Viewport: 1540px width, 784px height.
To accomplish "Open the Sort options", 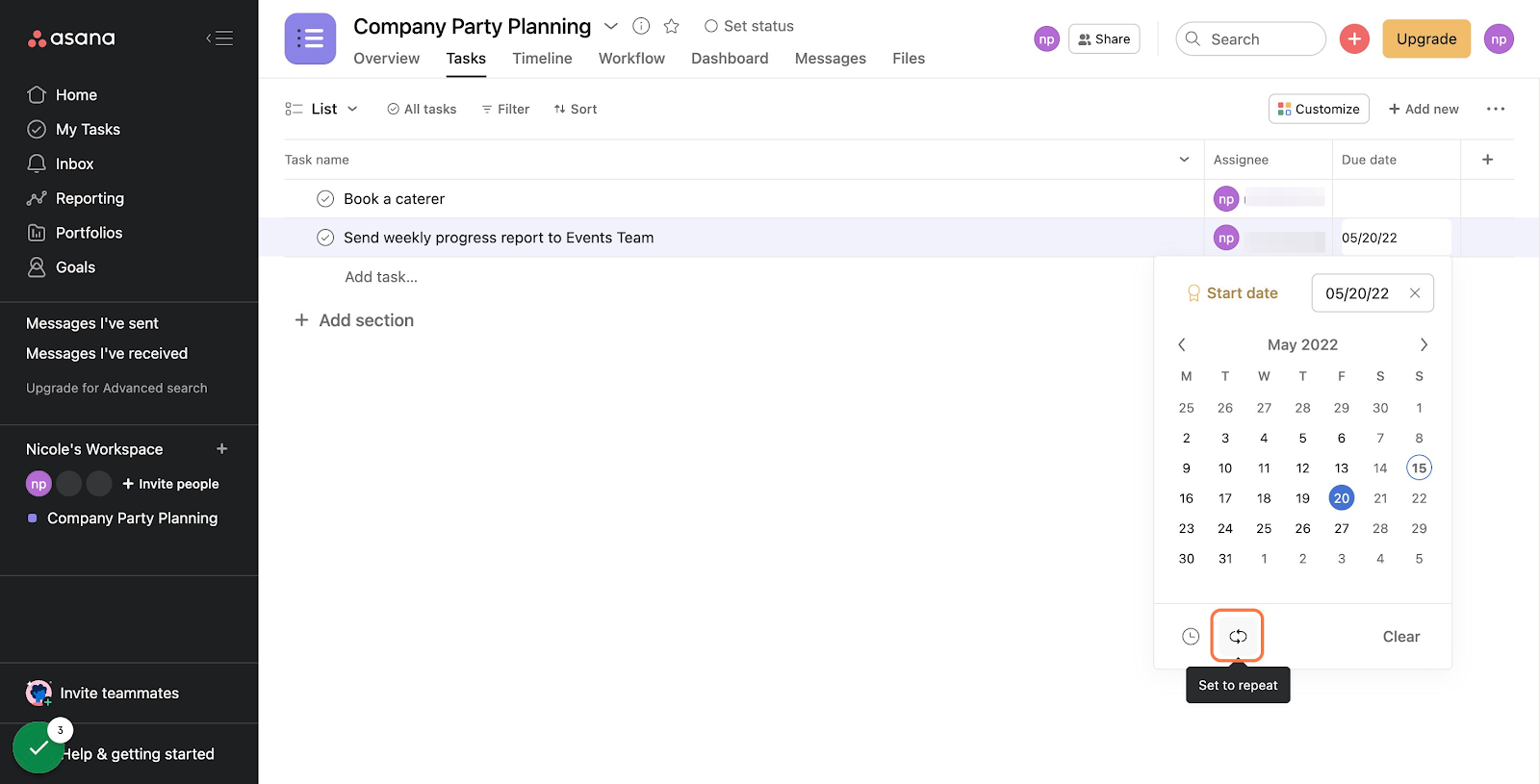I will [x=576, y=109].
